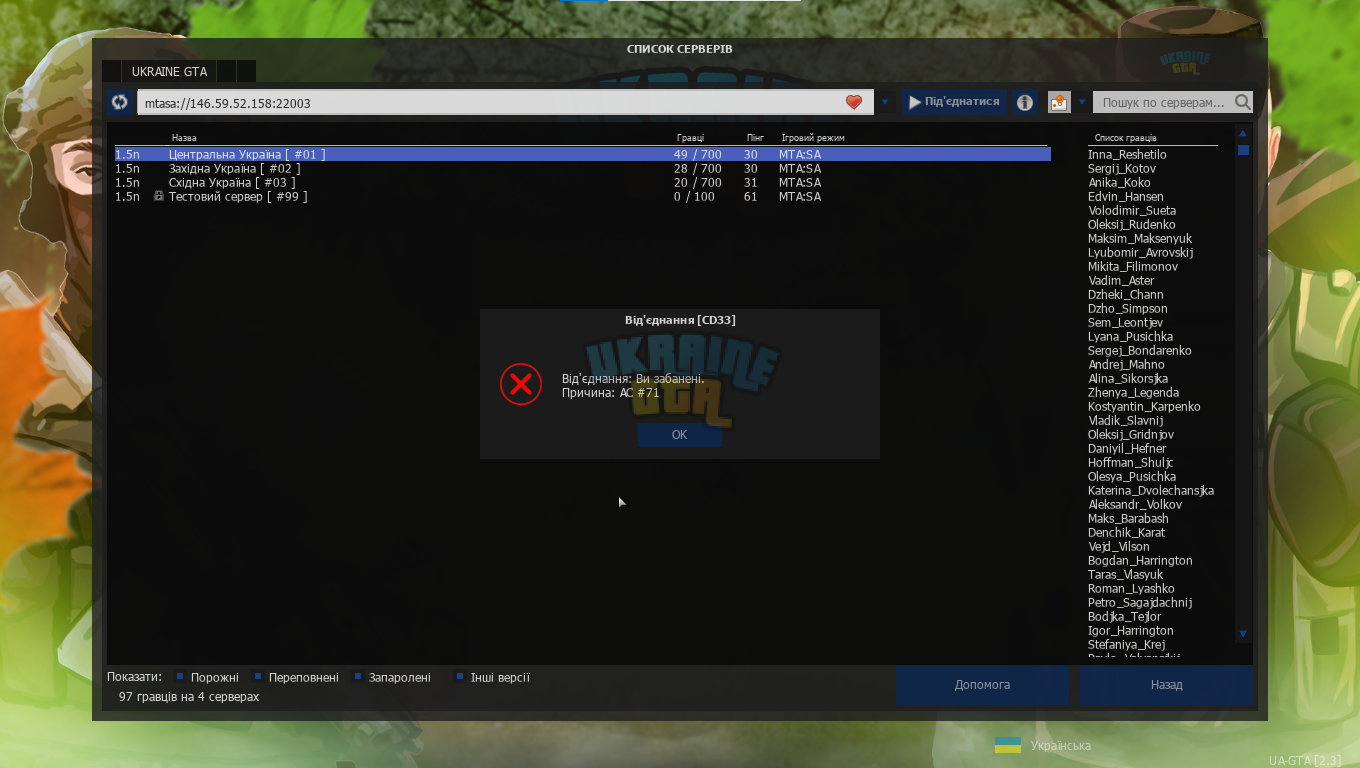Select player Dzheki_Chann in the list
This screenshot has width=1360, height=768.
click(1126, 295)
